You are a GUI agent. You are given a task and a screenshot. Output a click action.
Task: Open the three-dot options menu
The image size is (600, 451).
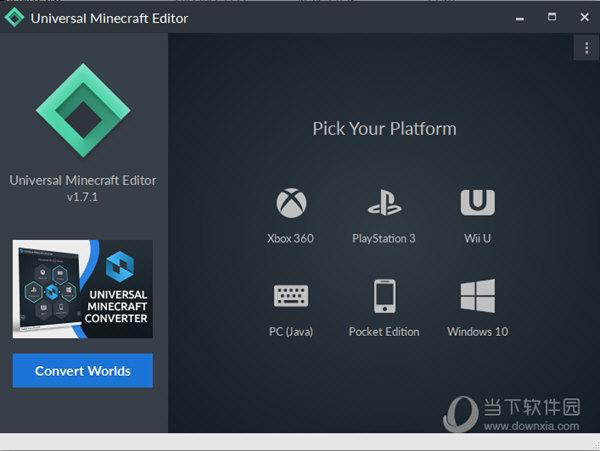[x=586, y=48]
